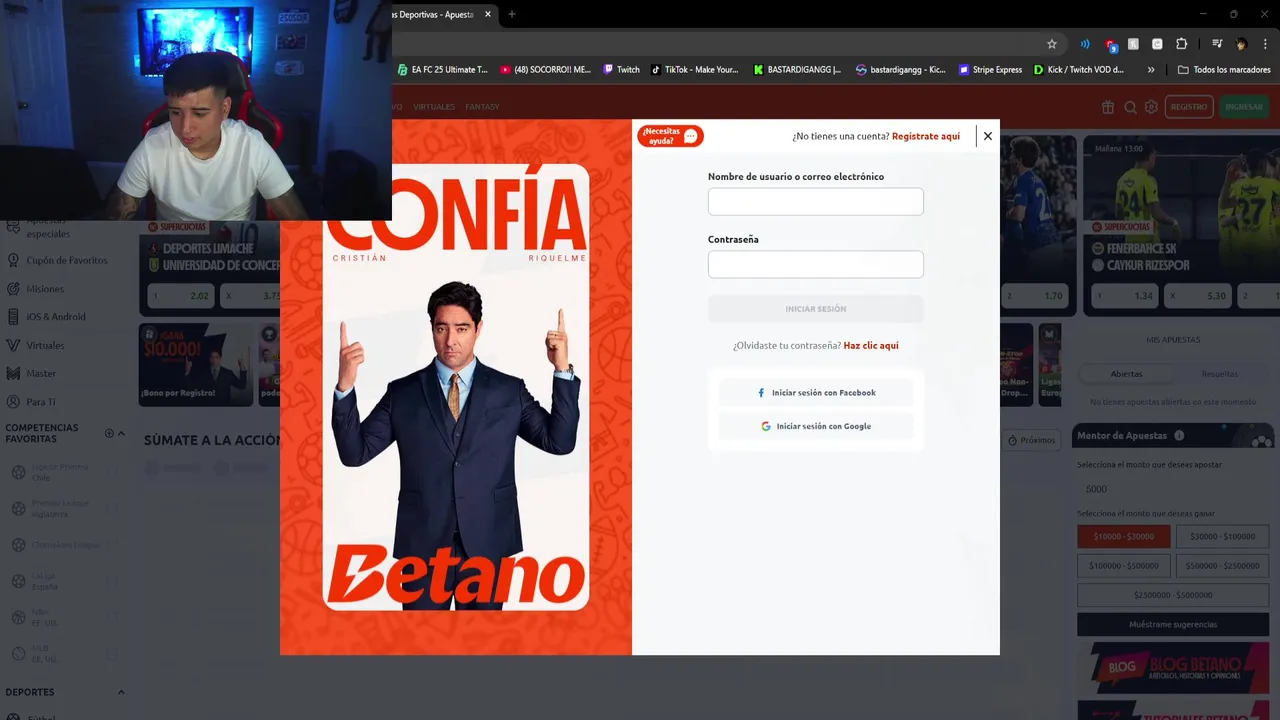The height and width of the screenshot is (720, 1280).
Task: Open the FANTASY menu item
Action: [482, 107]
